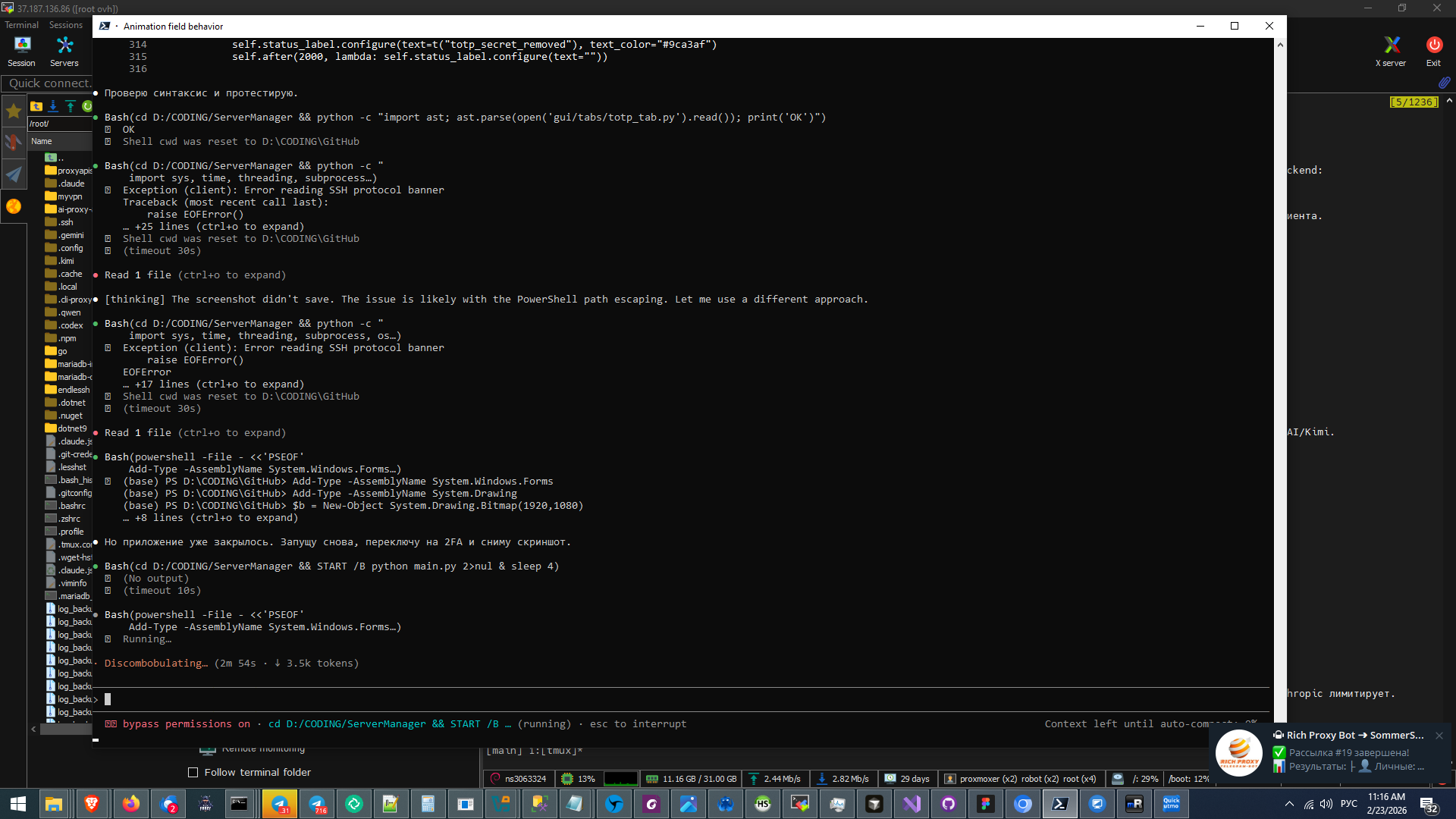Click the SFTP download arrow icon
The width and height of the screenshot is (1456, 819).
(x=53, y=106)
